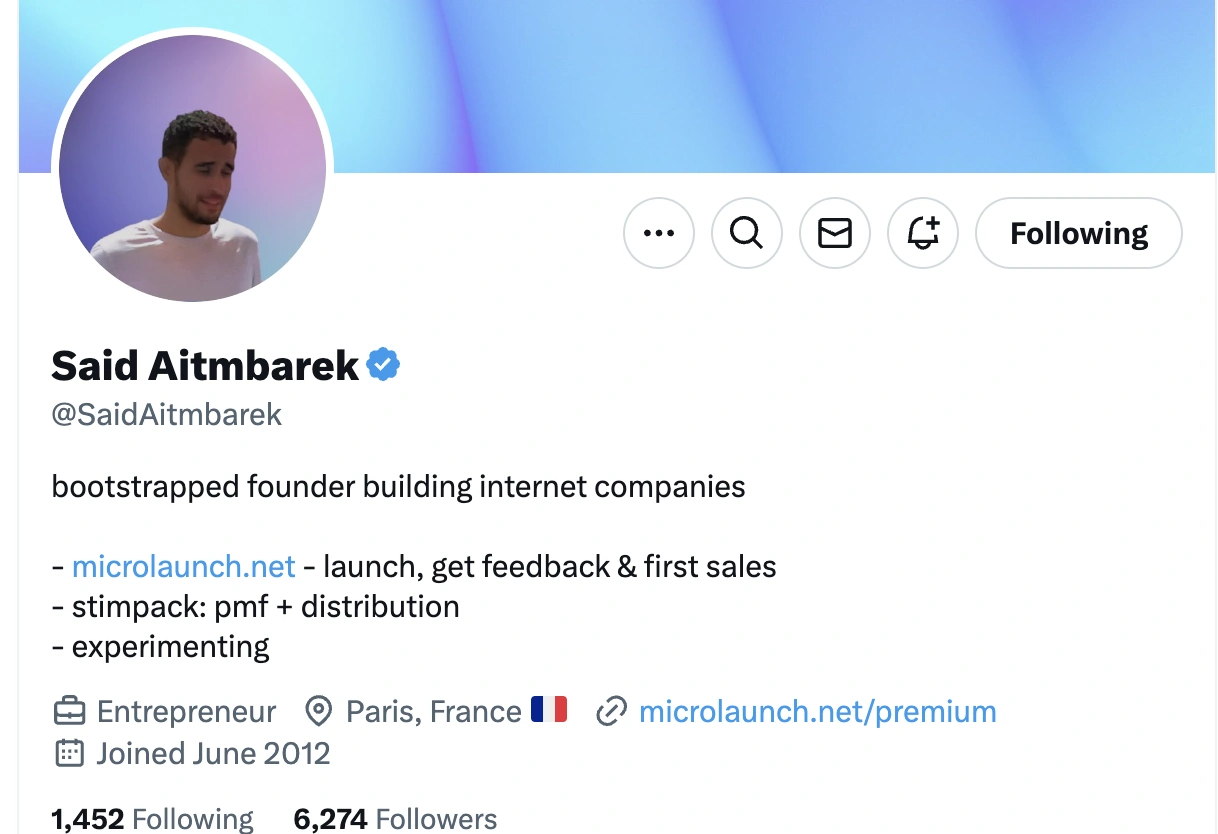View the 6,274 Followers list
Viewport: 1218px width, 834px height.
coord(395,819)
